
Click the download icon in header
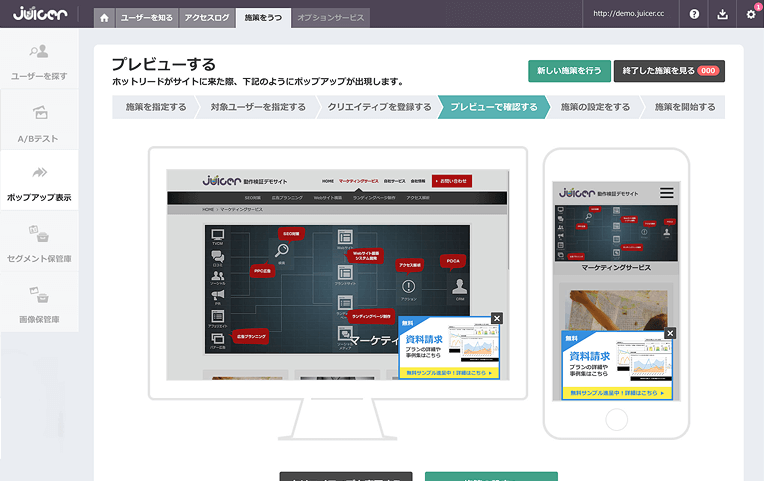(x=722, y=14)
